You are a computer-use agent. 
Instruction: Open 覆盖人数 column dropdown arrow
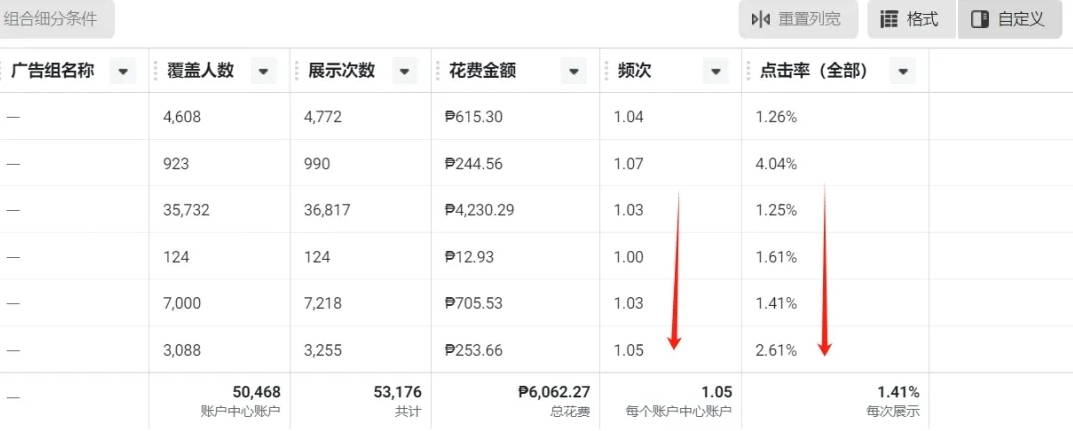(264, 70)
